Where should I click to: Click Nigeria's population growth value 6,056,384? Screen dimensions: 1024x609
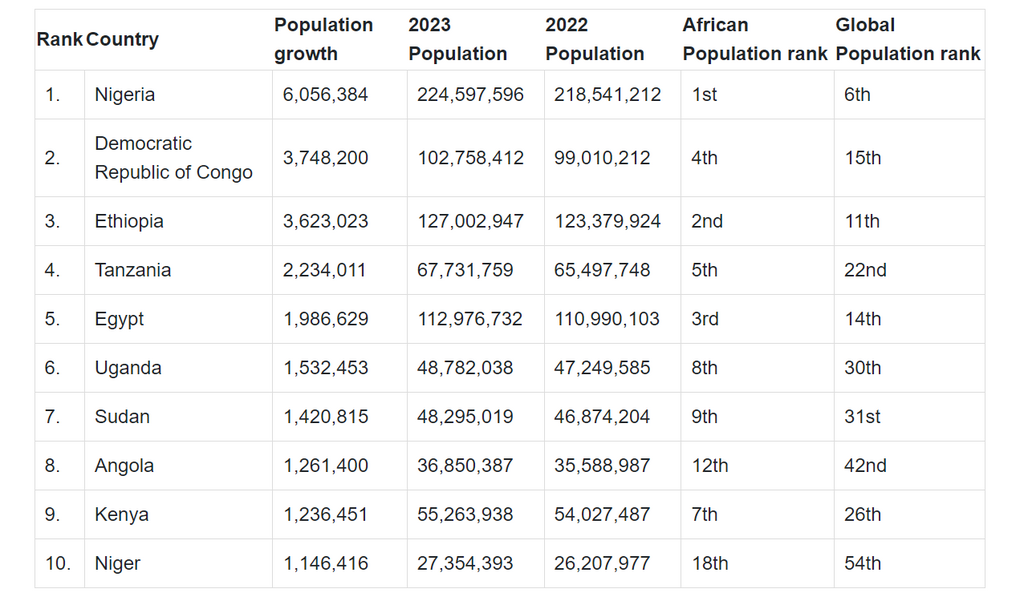coord(326,95)
